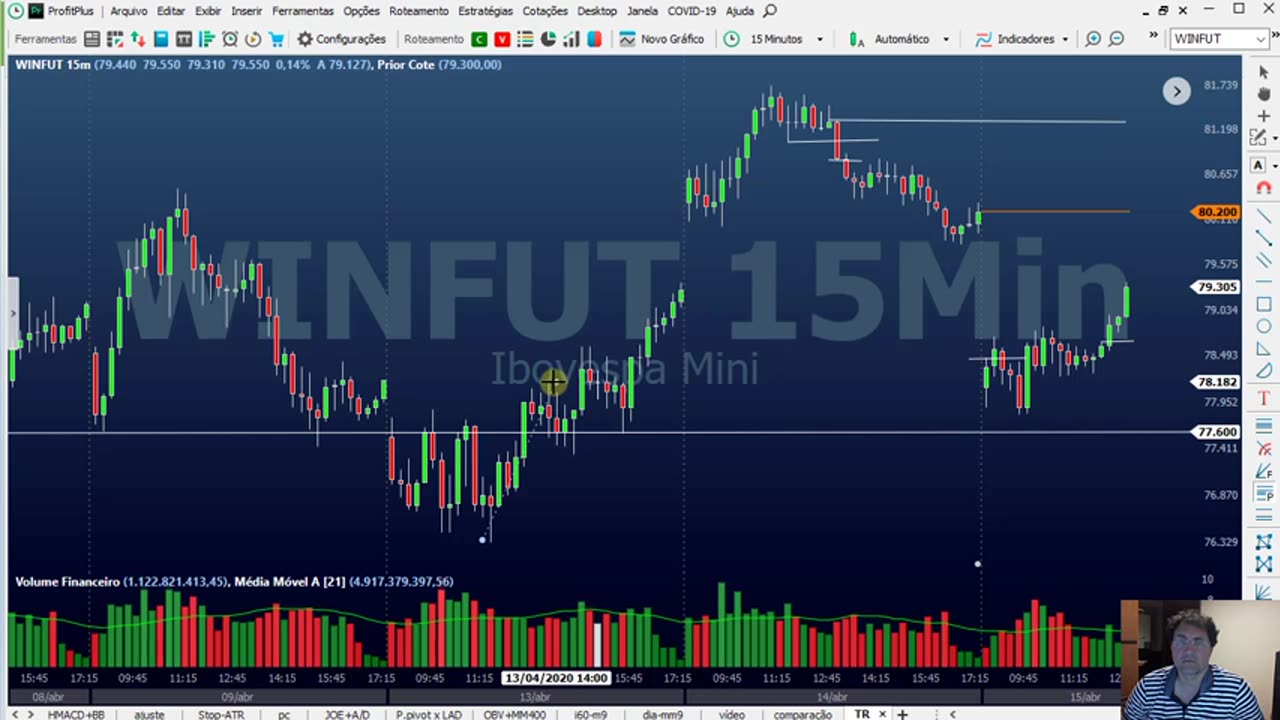Open the colored order list icon
1280x720 pixels.
(525, 39)
